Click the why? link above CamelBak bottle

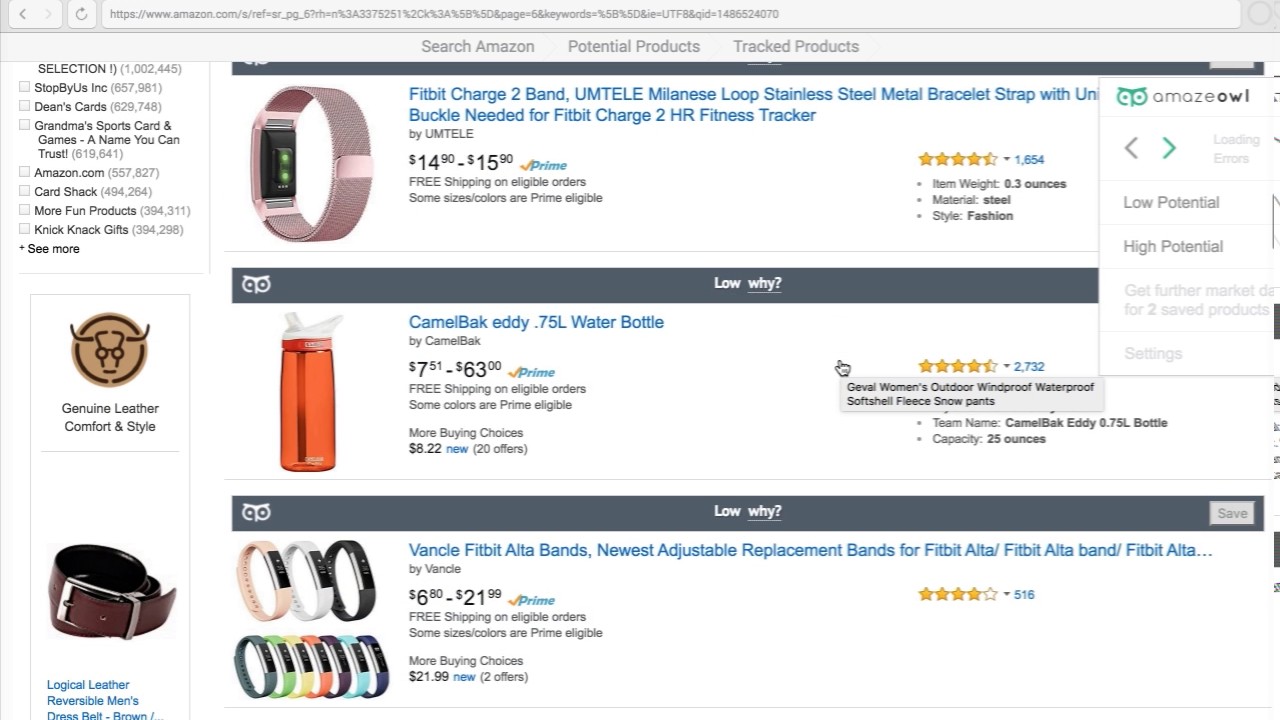[x=764, y=284]
